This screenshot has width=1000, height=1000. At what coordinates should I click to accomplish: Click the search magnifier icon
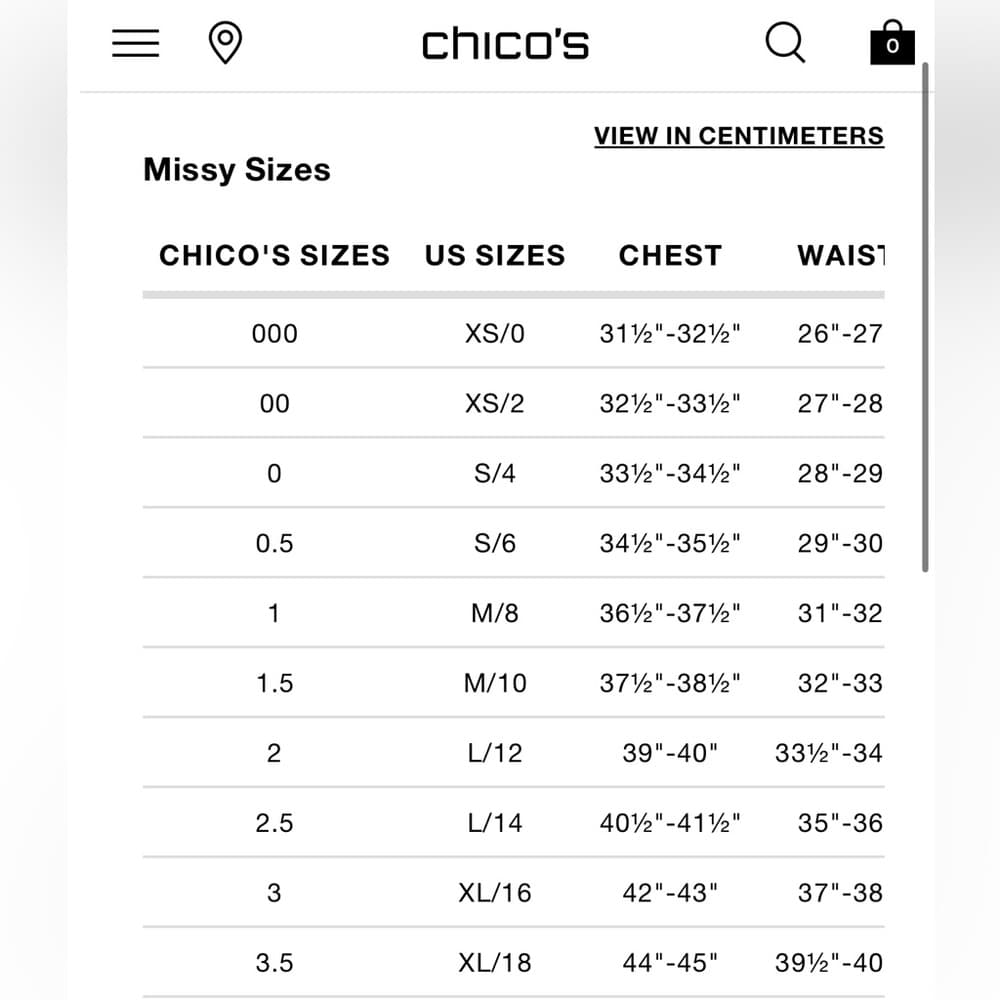click(x=785, y=43)
